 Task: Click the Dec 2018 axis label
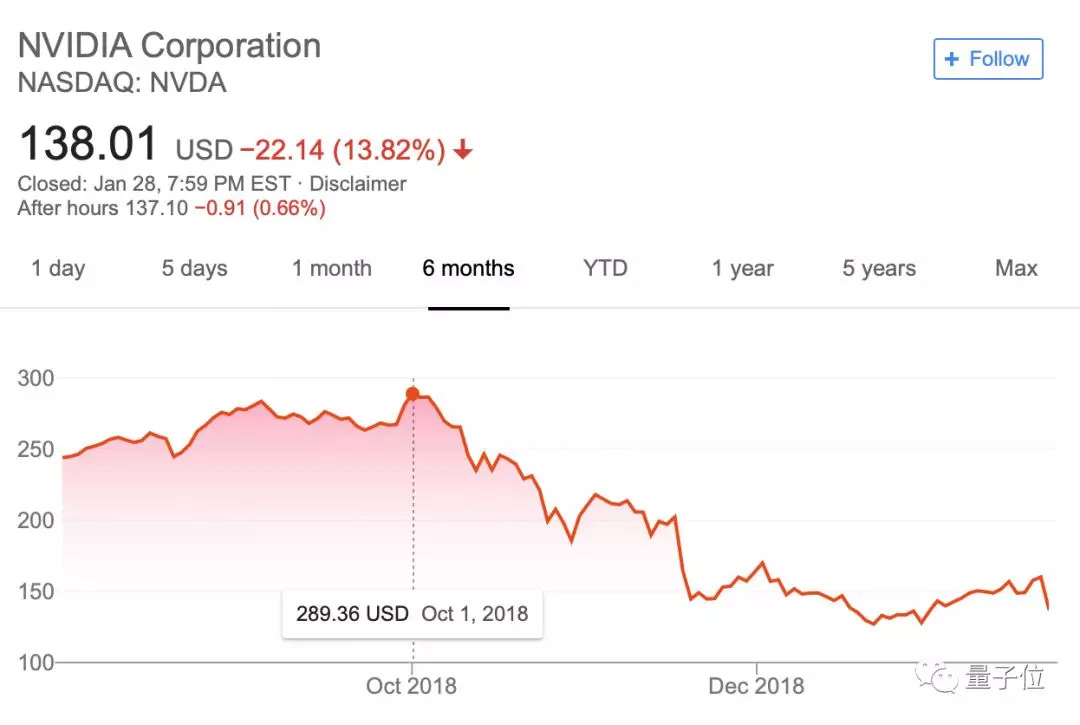pos(756,686)
